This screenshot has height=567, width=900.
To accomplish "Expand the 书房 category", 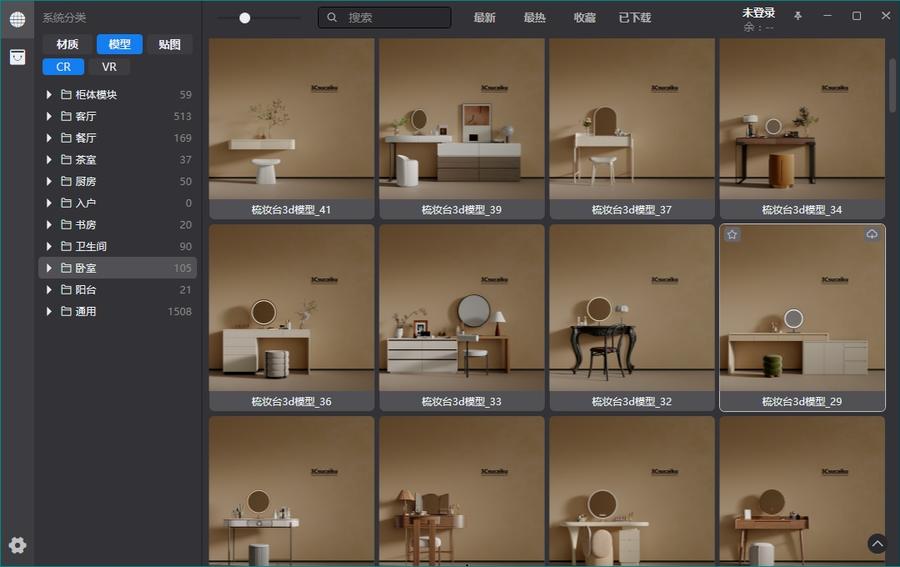I will [x=49, y=224].
